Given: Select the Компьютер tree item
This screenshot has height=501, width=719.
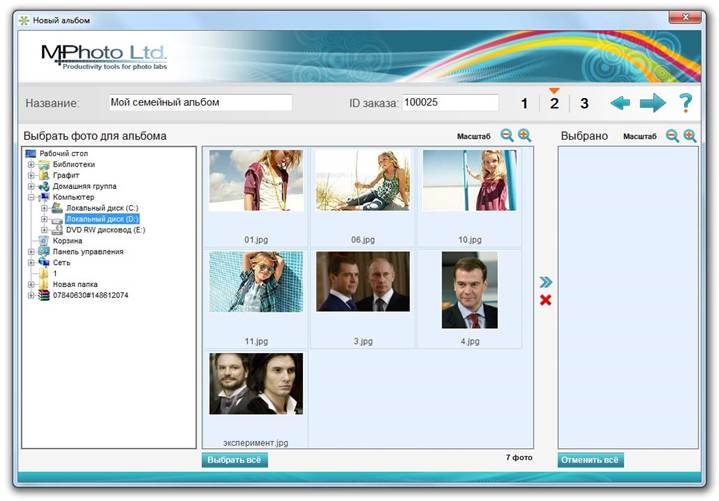Looking at the screenshot, I should [x=73, y=197].
